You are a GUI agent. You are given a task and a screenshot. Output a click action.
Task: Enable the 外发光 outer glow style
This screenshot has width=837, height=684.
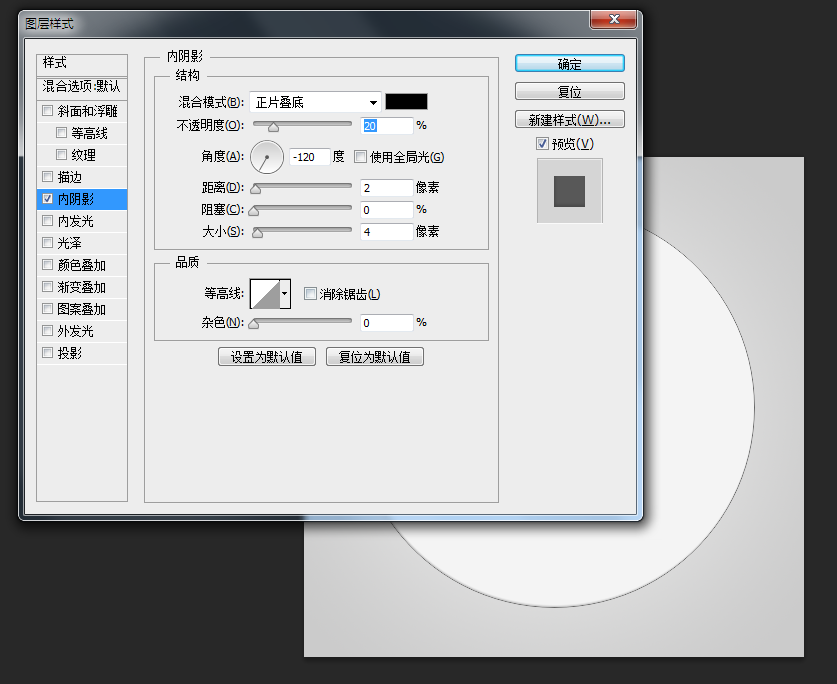click(47, 330)
